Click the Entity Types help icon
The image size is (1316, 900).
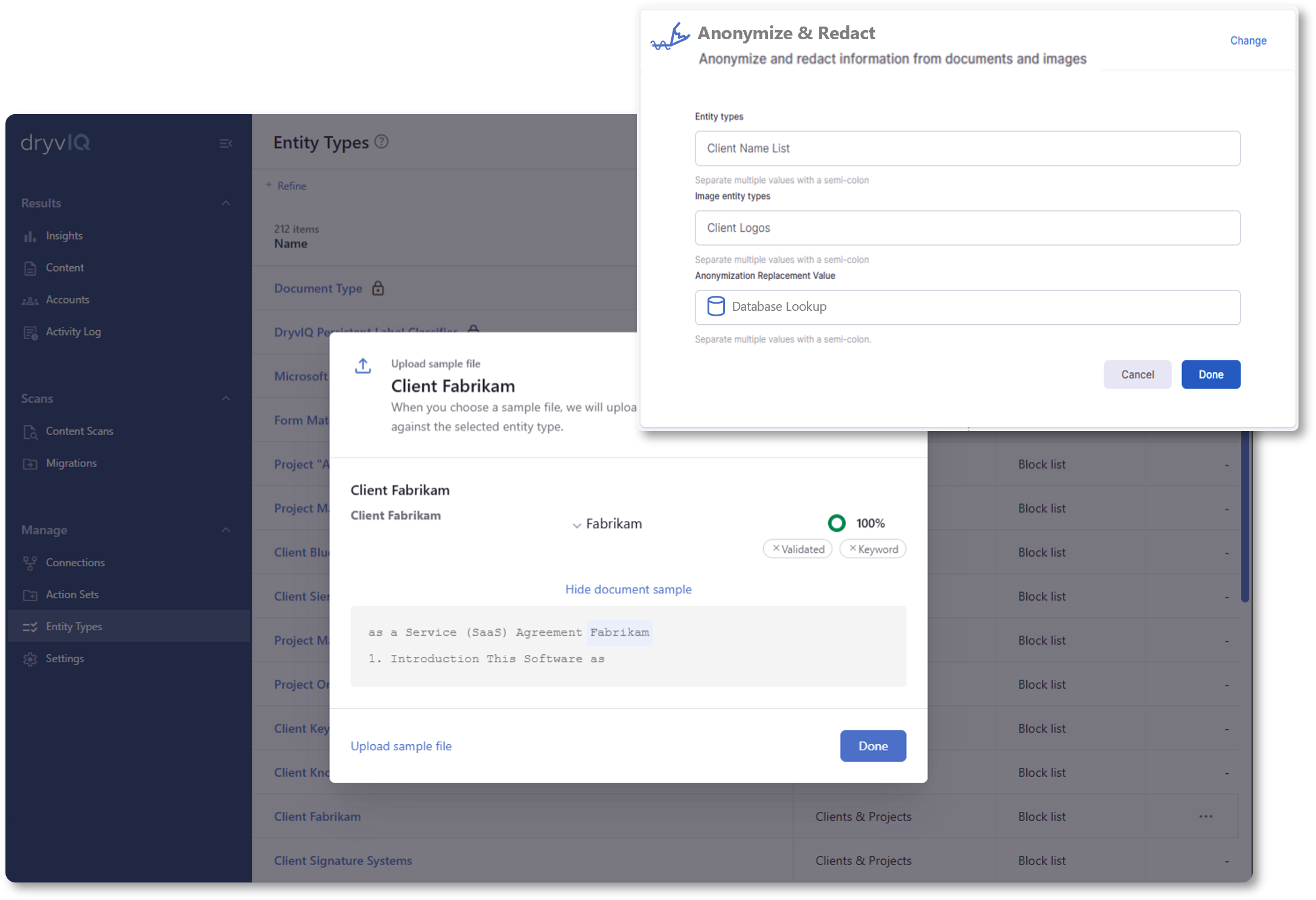[x=382, y=142]
